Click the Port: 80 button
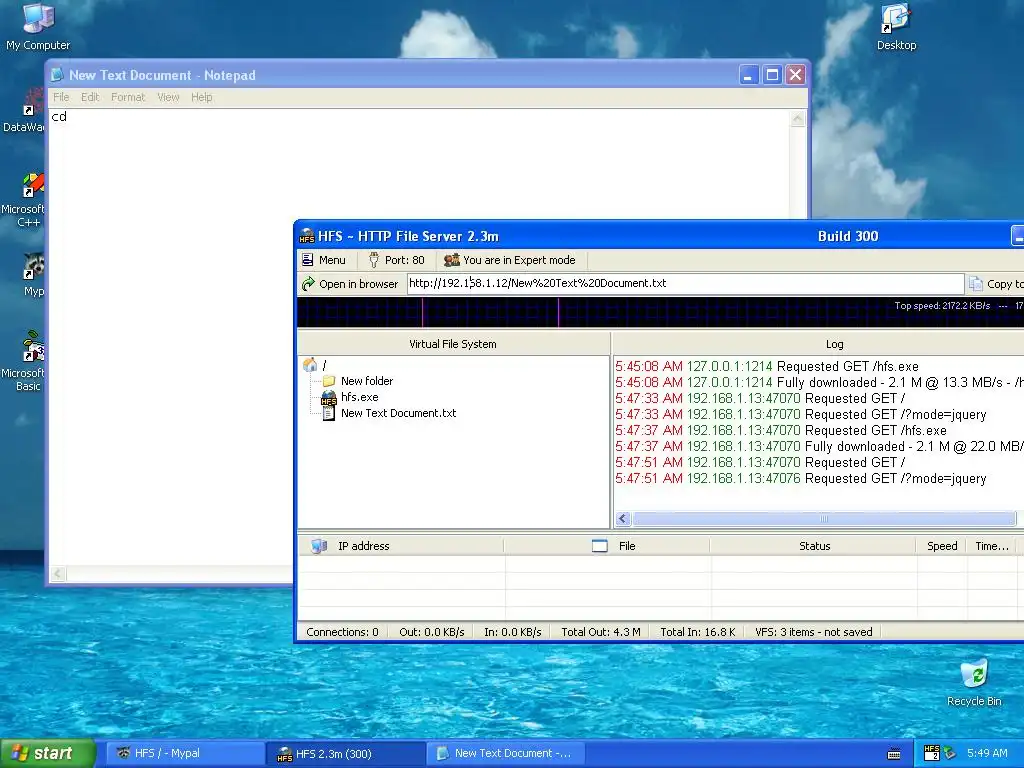1024x768 pixels. (396, 260)
